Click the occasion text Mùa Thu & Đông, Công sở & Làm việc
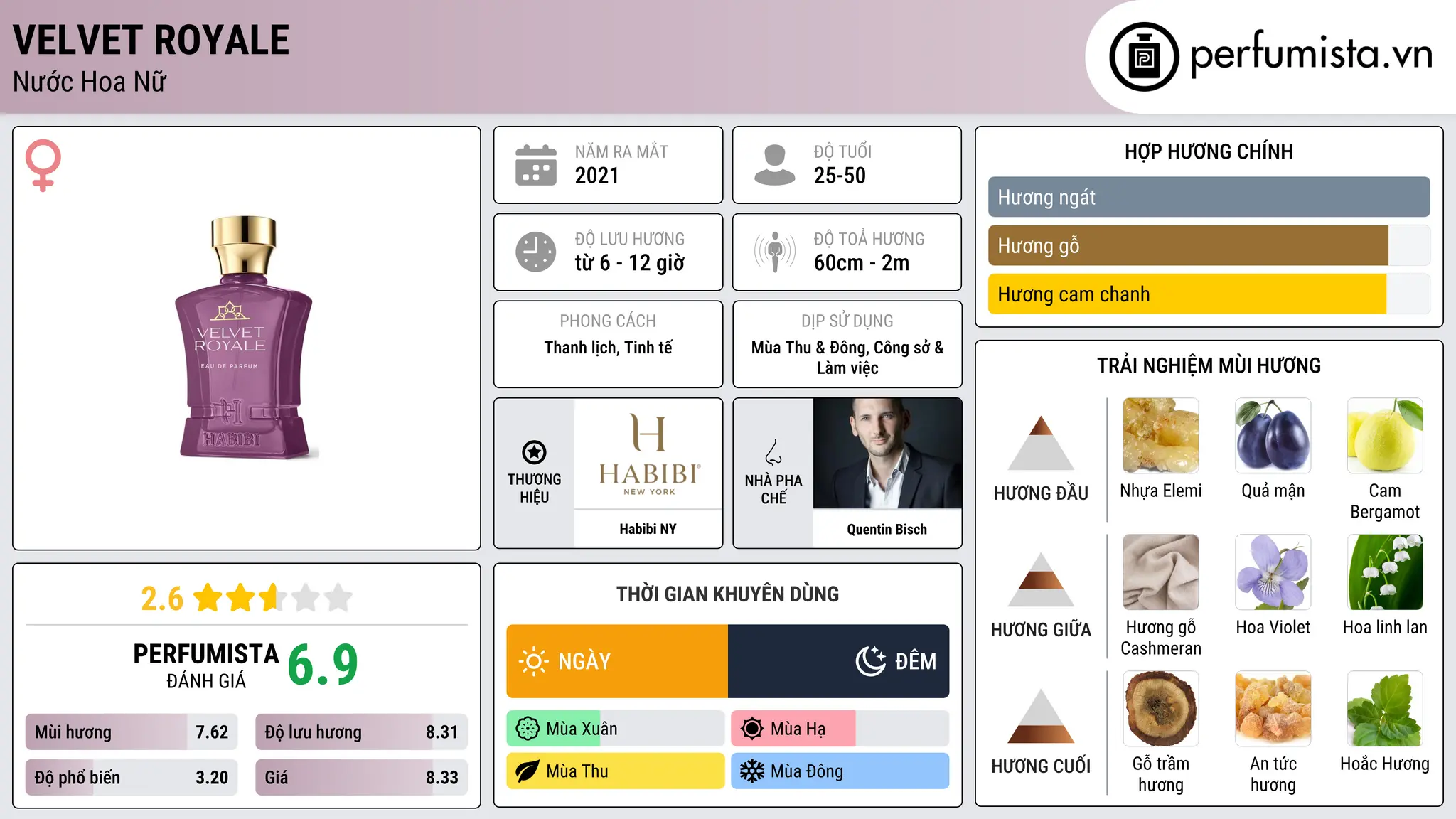The image size is (1456, 819). pyautogui.click(x=847, y=358)
